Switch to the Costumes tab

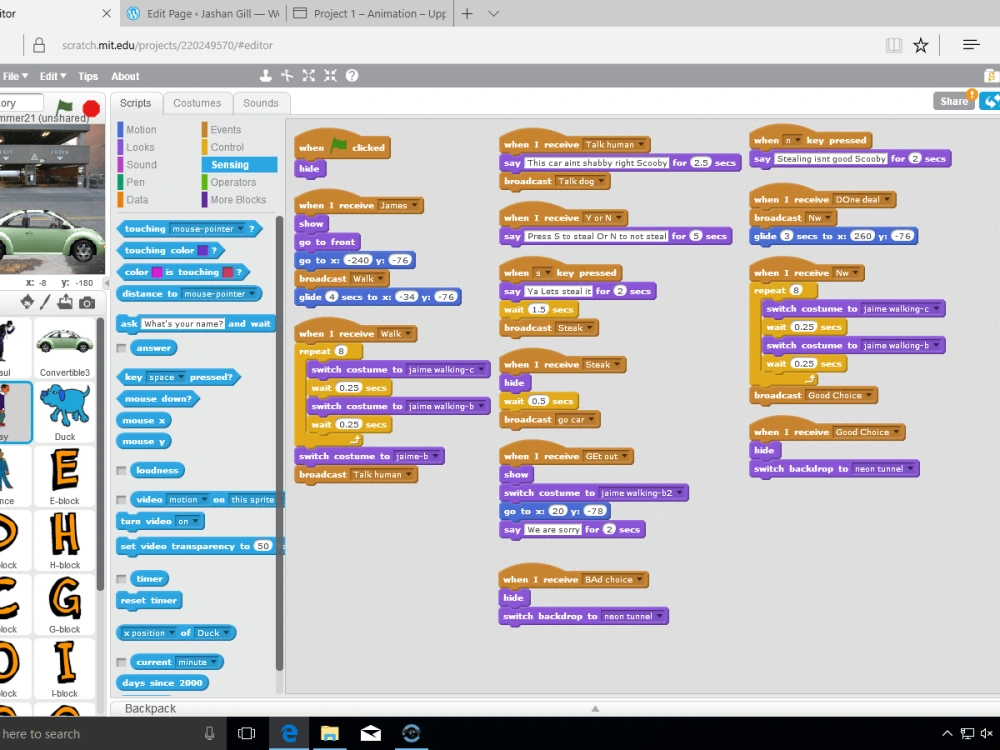[197, 102]
